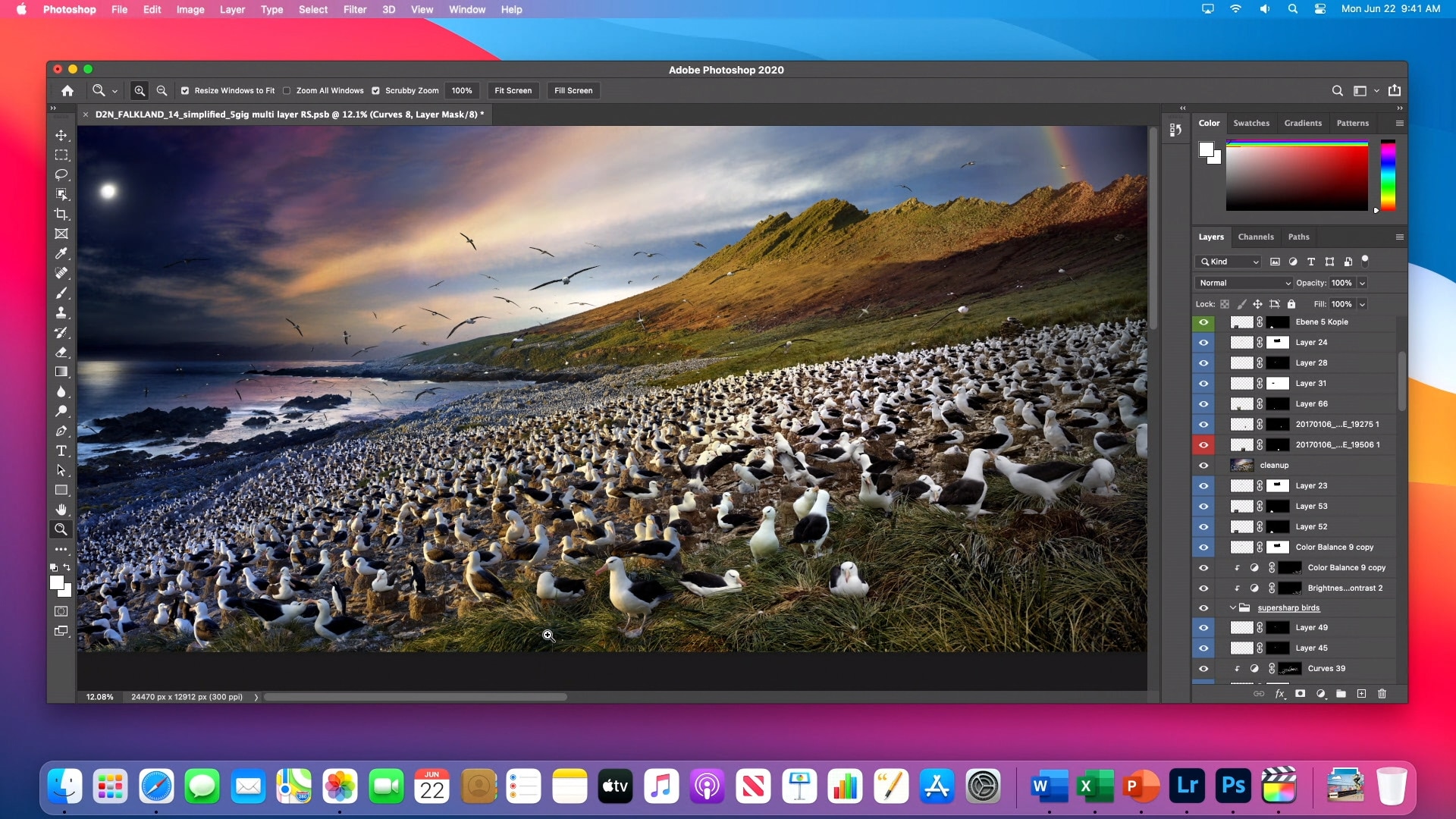
Task: Select the Move tool
Action: [61, 134]
